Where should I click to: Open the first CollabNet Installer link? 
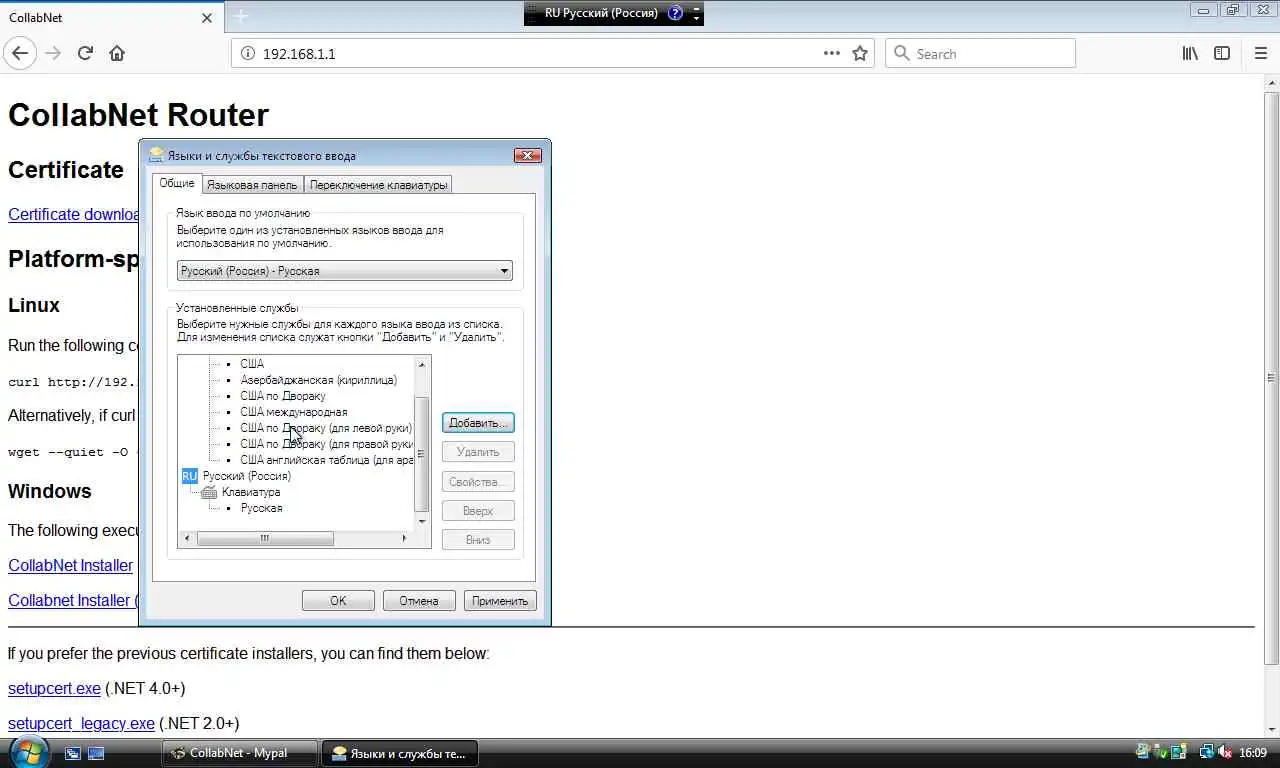click(71, 565)
